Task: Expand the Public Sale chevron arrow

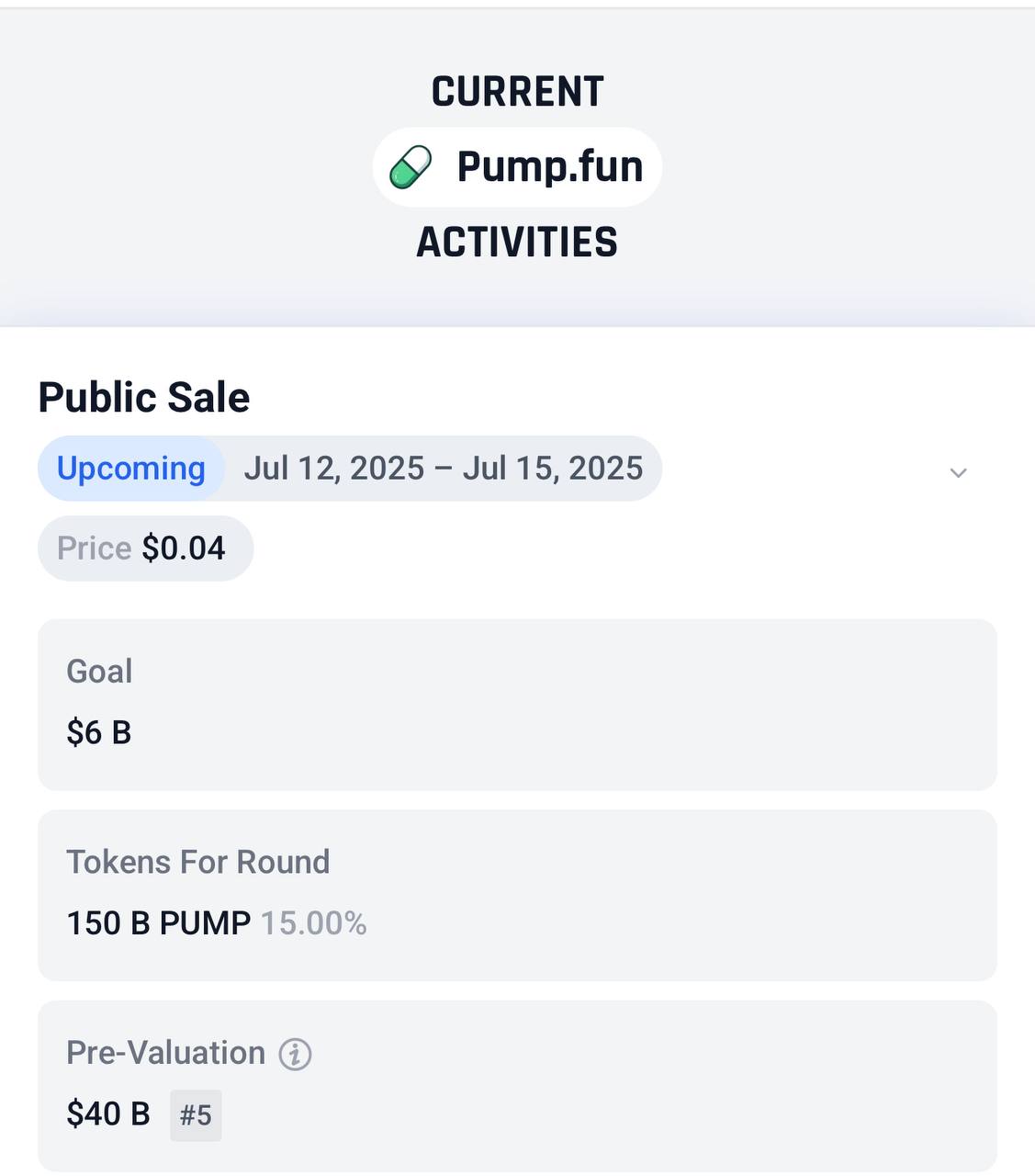Action: coord(958,473)
